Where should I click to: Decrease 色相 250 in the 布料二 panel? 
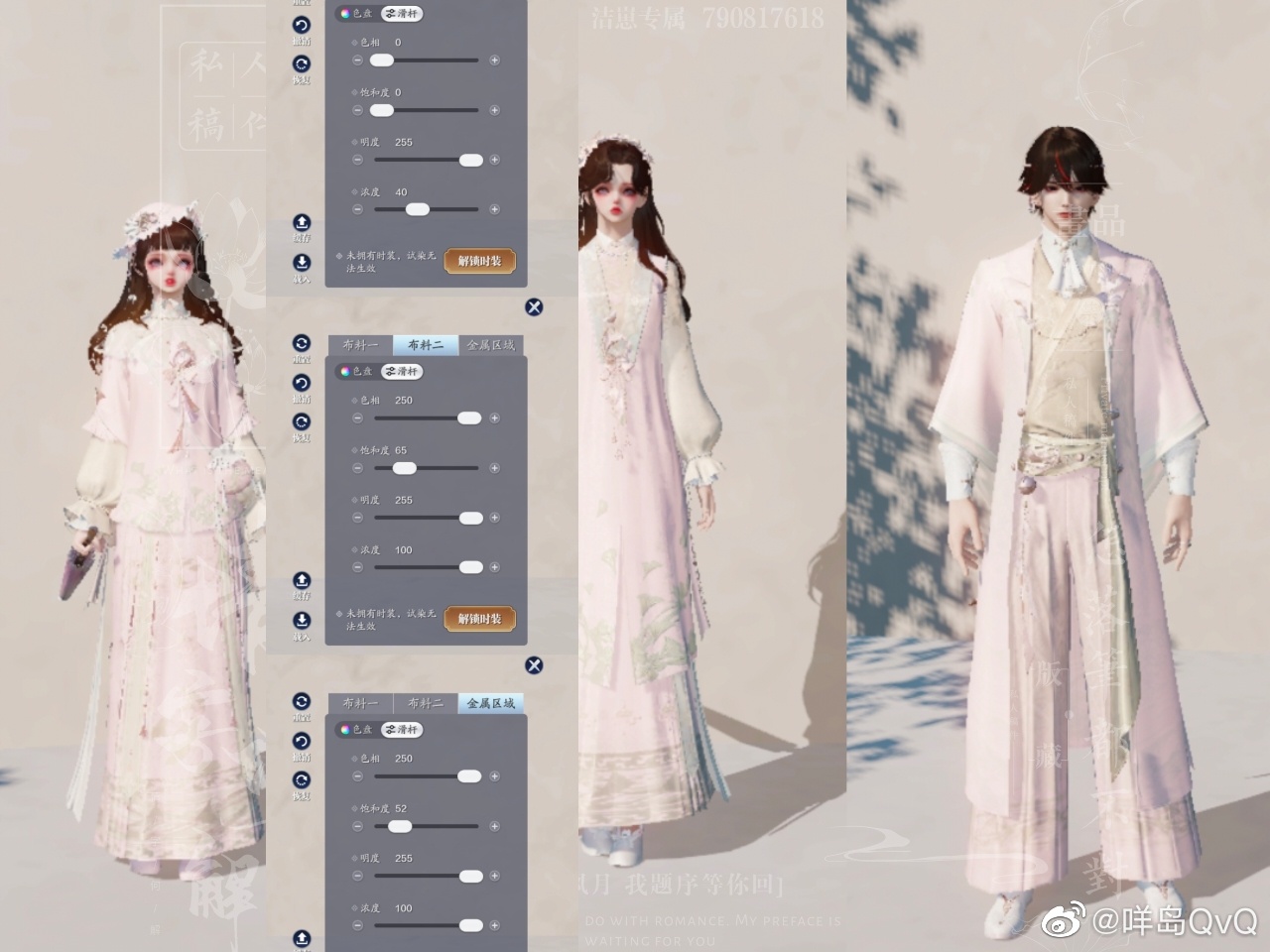357,418
